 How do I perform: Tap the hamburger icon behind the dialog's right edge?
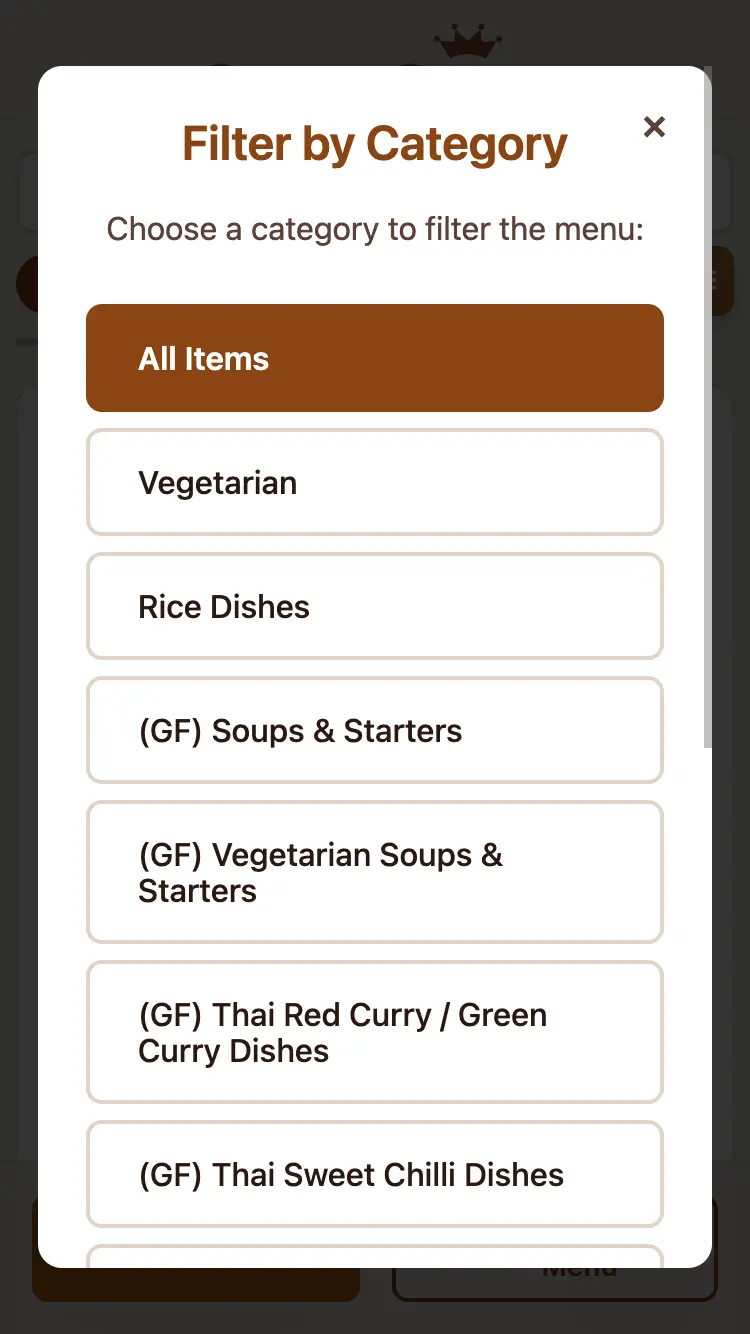click(x=722, y=281)
